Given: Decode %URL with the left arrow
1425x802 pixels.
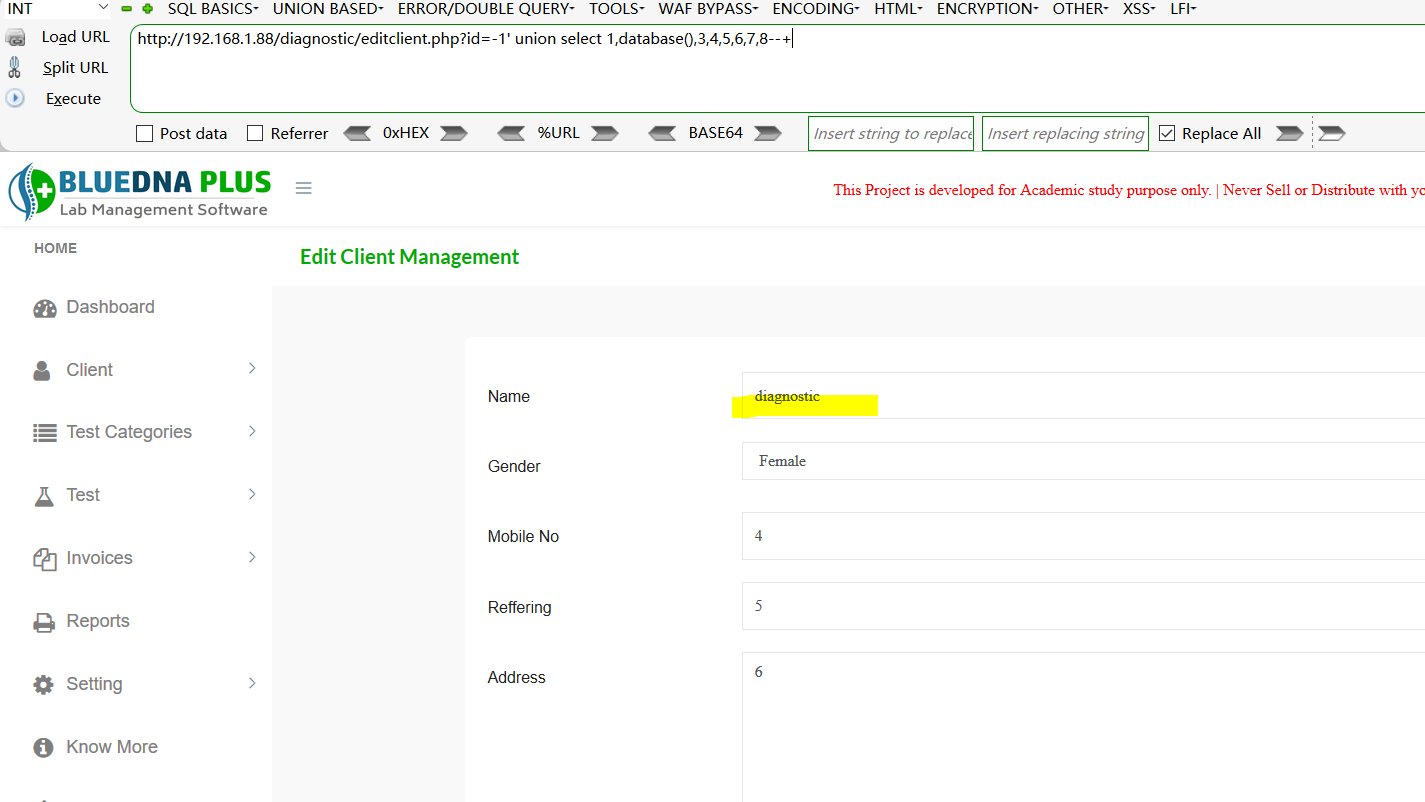Looking at the screenshot, I should (x=511, y=133).
